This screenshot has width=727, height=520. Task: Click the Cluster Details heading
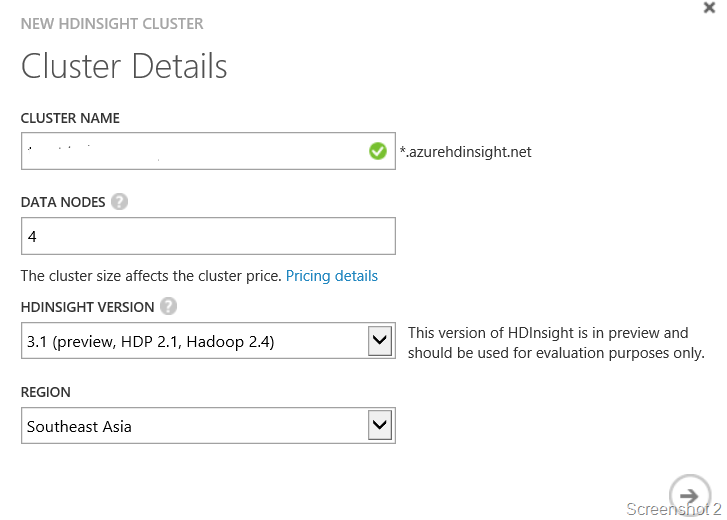(x=124, y=67)
